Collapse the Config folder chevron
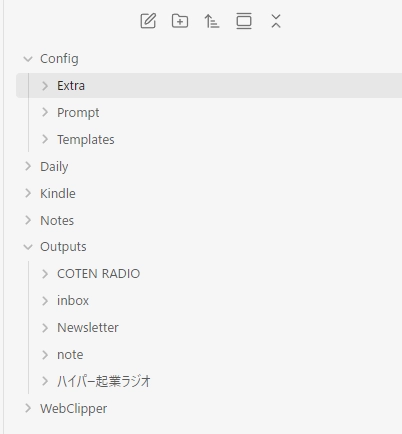The image size is (402, 434). (28, 59)
